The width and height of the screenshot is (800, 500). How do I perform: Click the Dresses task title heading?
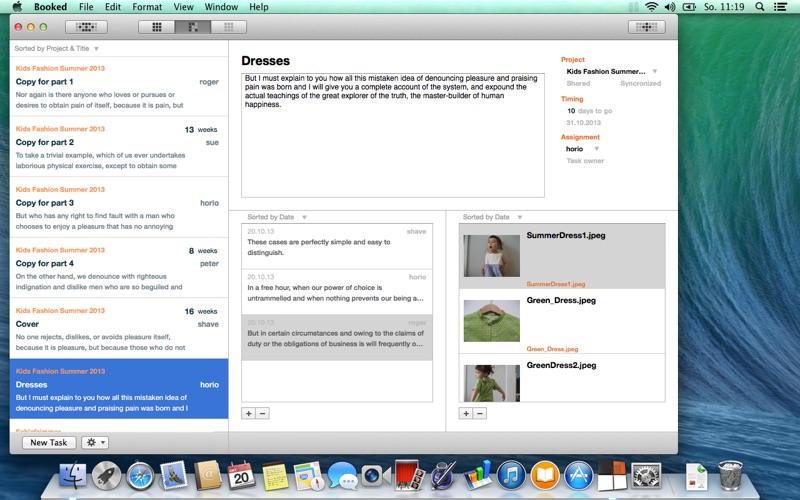click(265, 61)
